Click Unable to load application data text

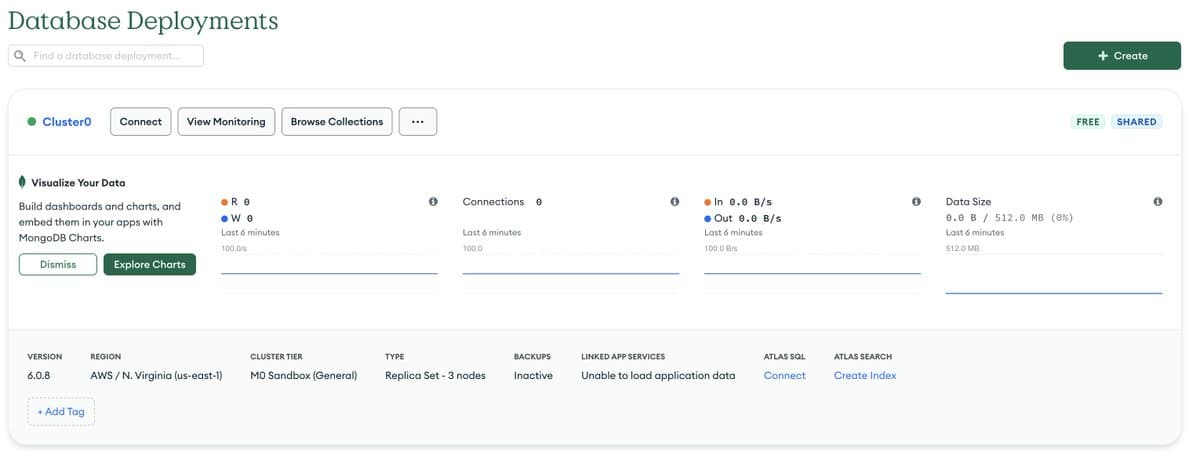[658, 376]
